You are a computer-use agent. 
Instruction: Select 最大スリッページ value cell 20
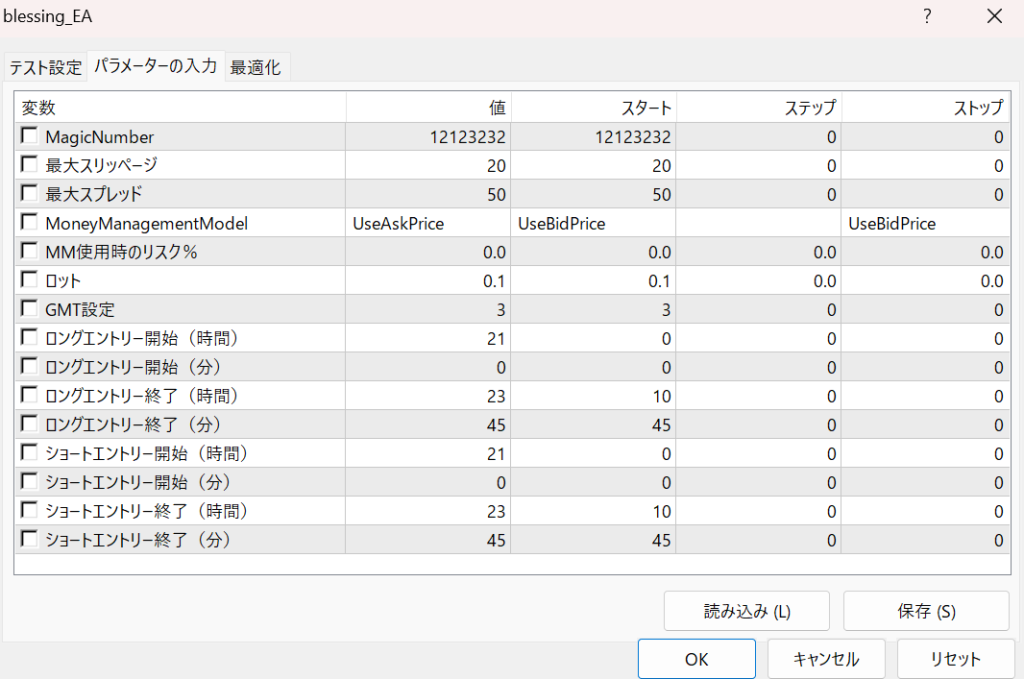[428, 166]
